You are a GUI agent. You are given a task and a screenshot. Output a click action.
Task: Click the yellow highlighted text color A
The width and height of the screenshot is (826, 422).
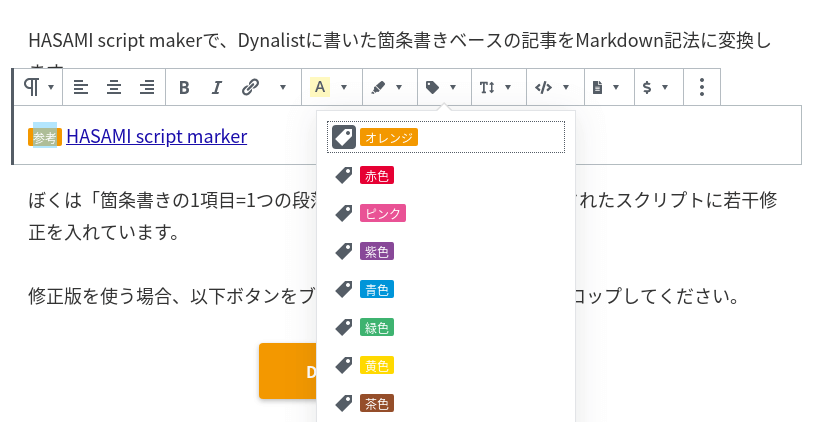[320, 87]
